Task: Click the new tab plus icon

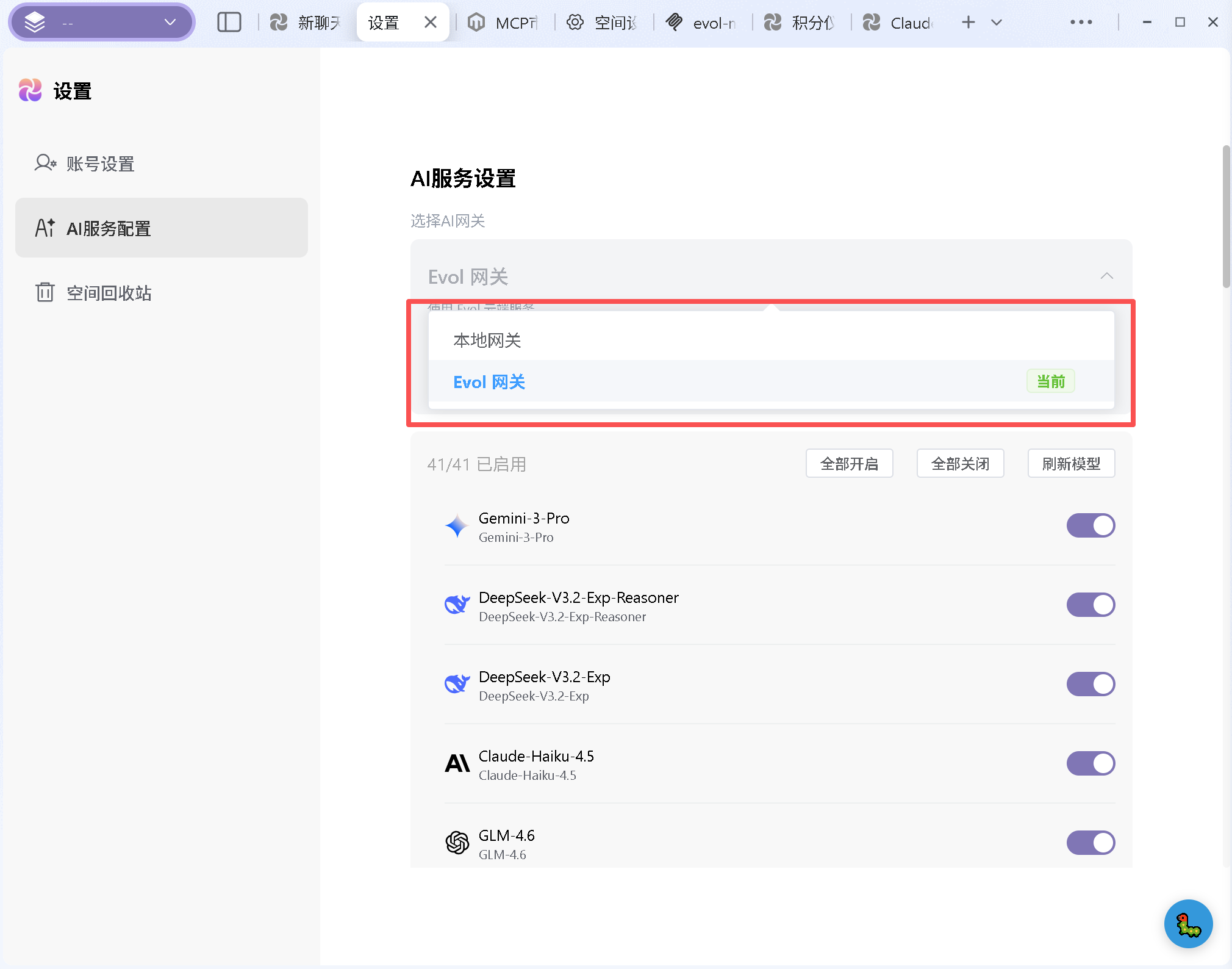Action: click(x=968, y=23)
